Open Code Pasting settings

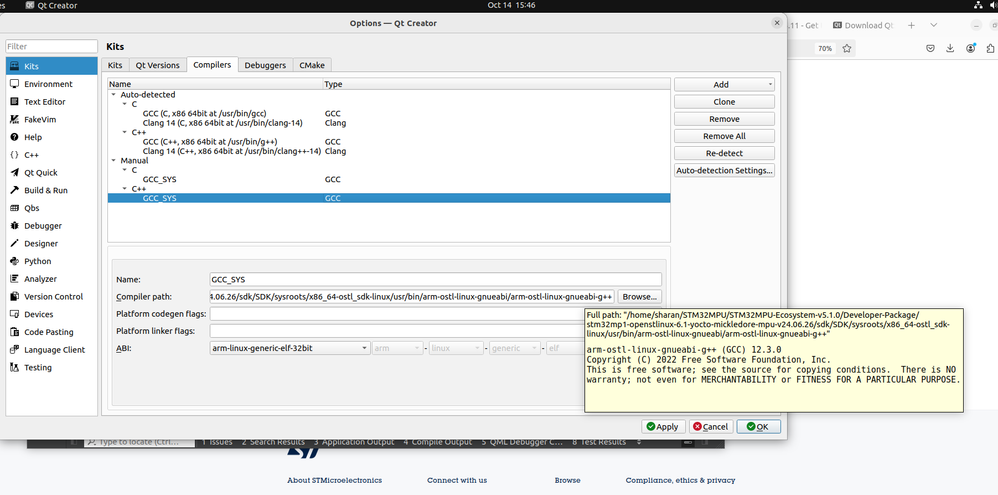52,332
